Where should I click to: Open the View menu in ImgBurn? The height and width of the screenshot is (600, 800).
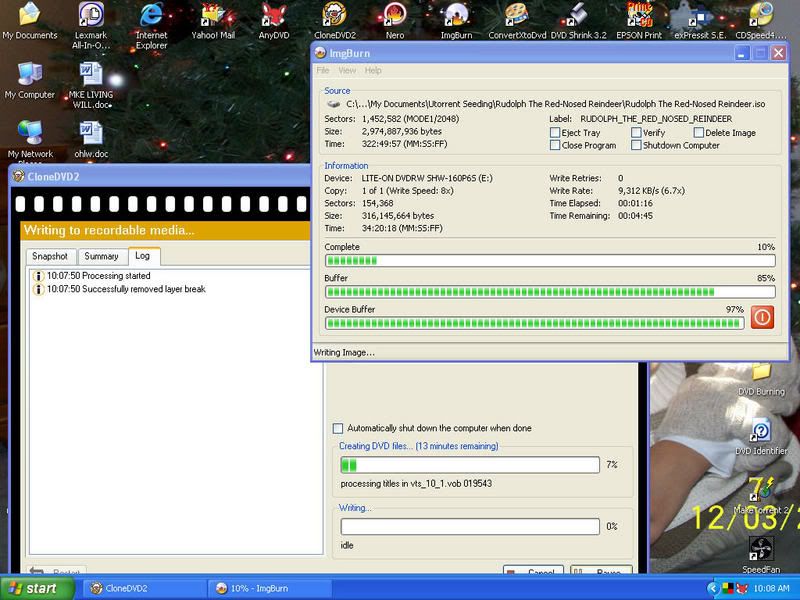(x=347, y=70)
